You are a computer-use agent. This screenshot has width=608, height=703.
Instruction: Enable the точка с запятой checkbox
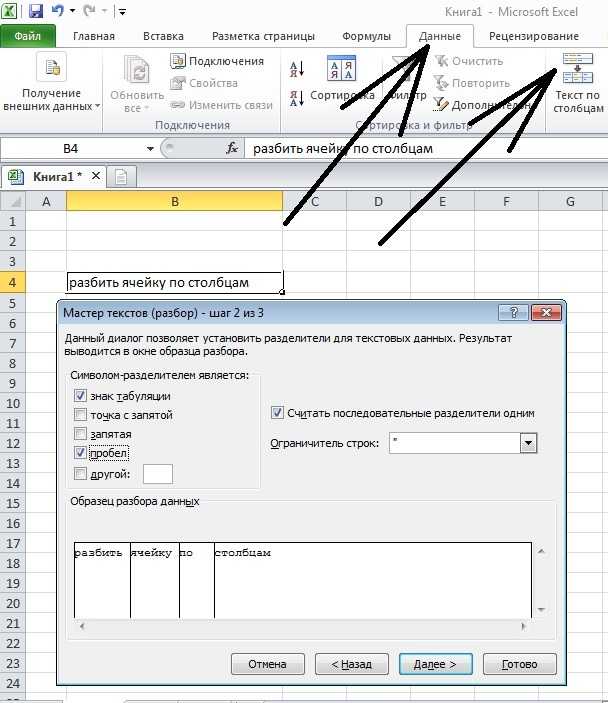coord(80,414)
